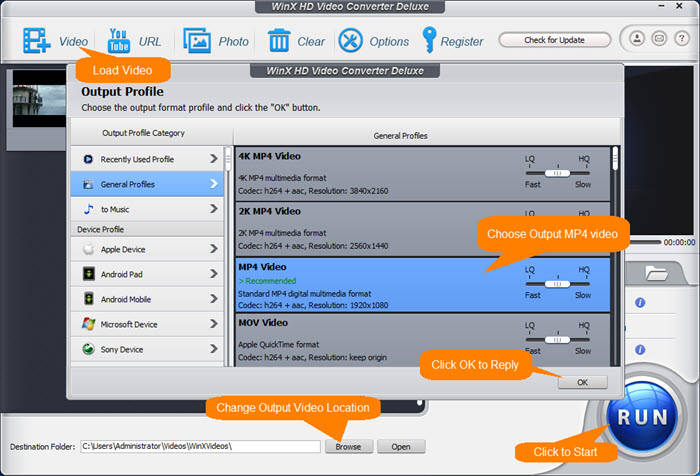This screenshot has width=700, height=476.
Task: Select the 4K MP4 Video profile
Action: (422, 174)
